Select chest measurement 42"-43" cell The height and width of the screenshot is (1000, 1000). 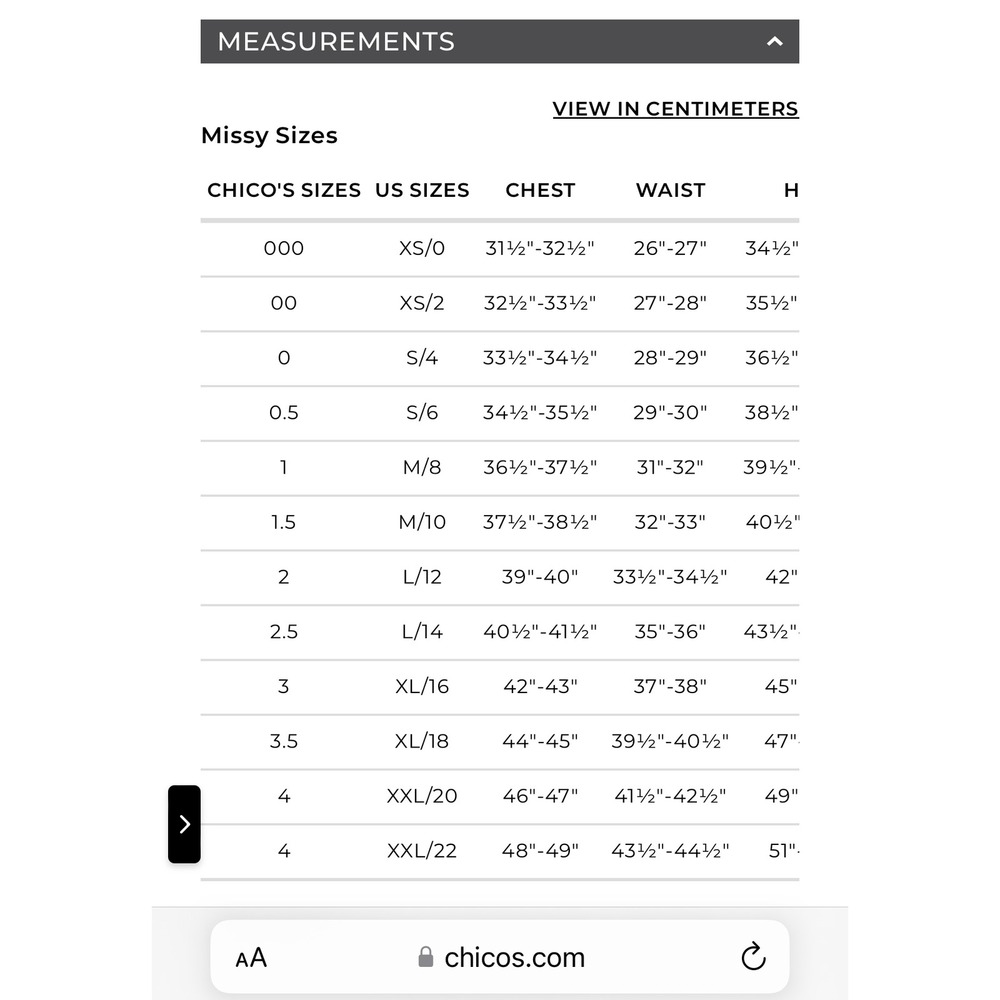(540, 687)
